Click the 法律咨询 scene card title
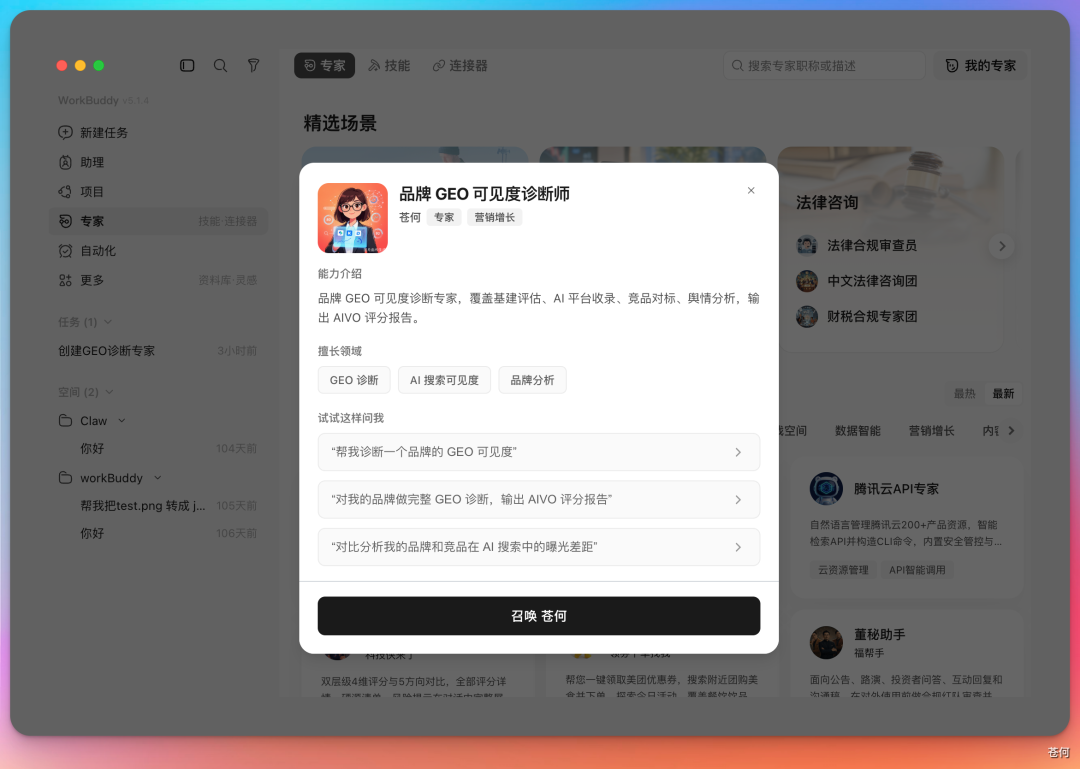Image resolution: width=1080 pixels, height=769 pixels. tap(827, 203)
